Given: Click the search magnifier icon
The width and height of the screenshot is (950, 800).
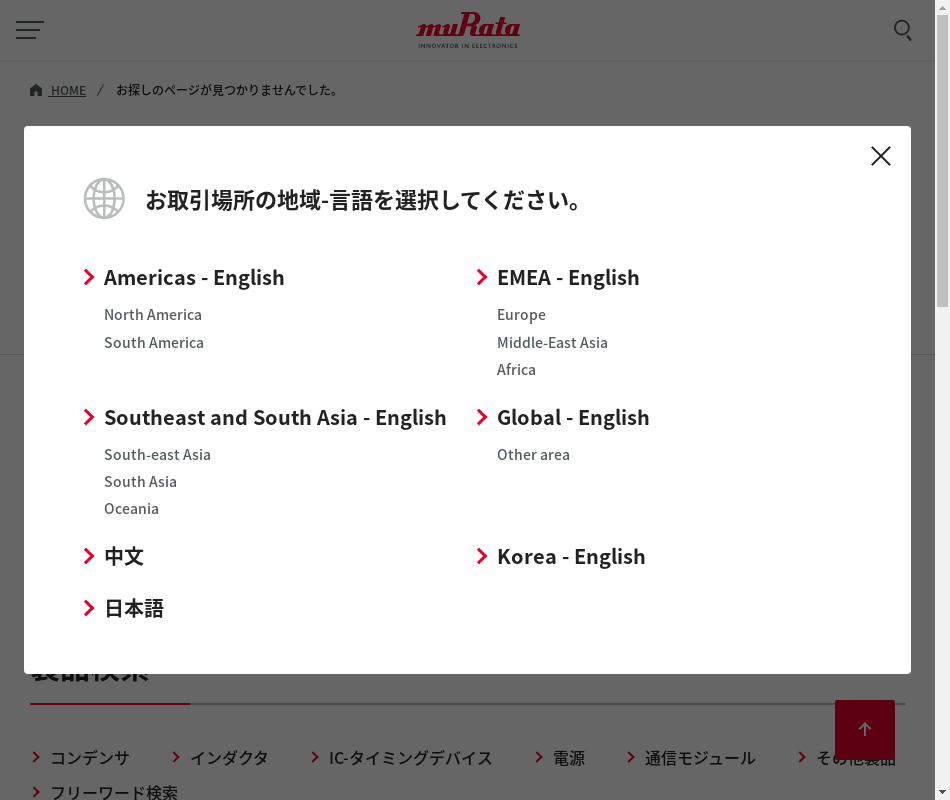Looking at the screenshot, I should click(x=902, y=30).
